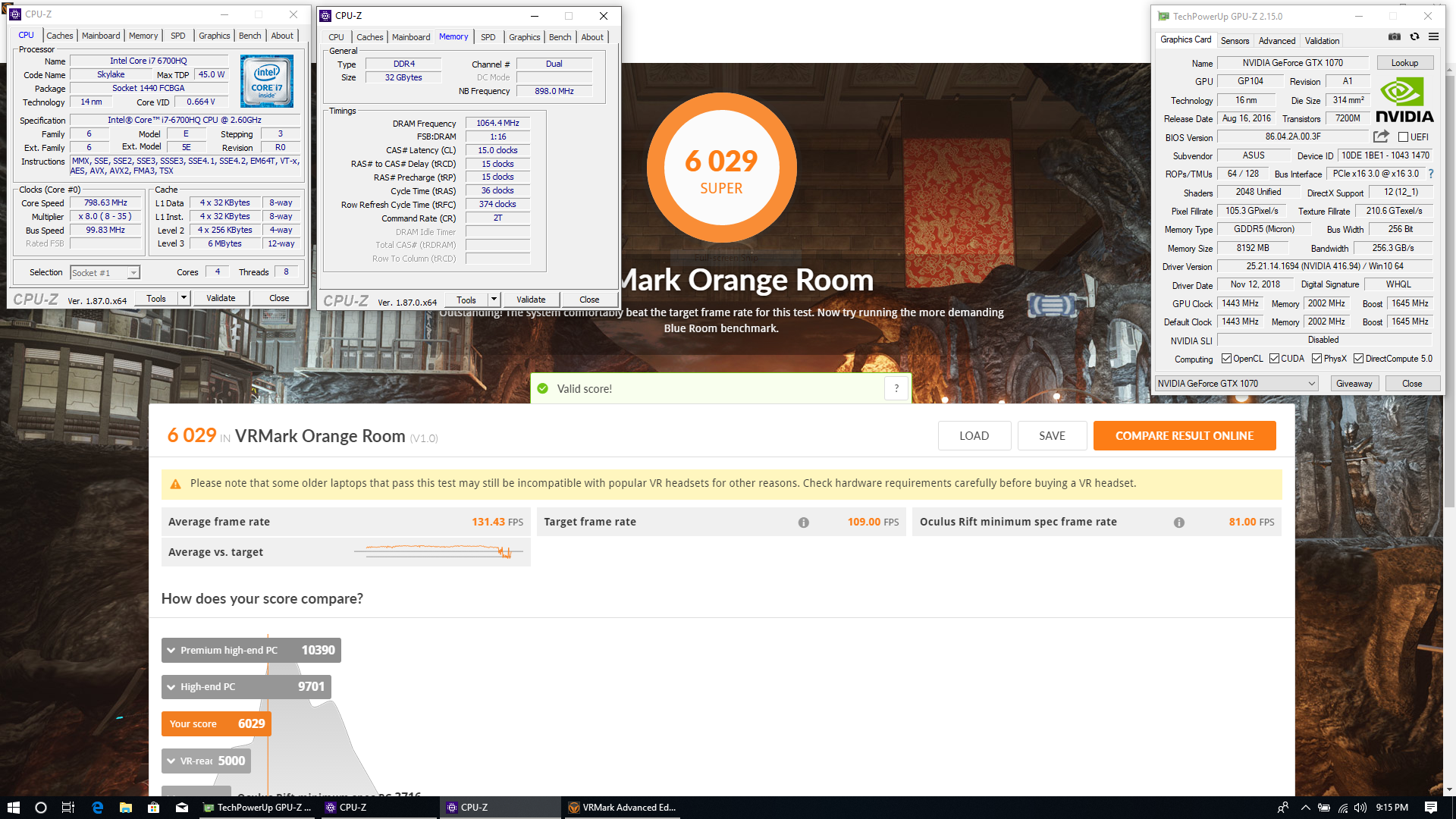This screenshot has height=819, width=1456.
Task: Click the Lookup button in GPU-Z
Action: pos(1404,63)
